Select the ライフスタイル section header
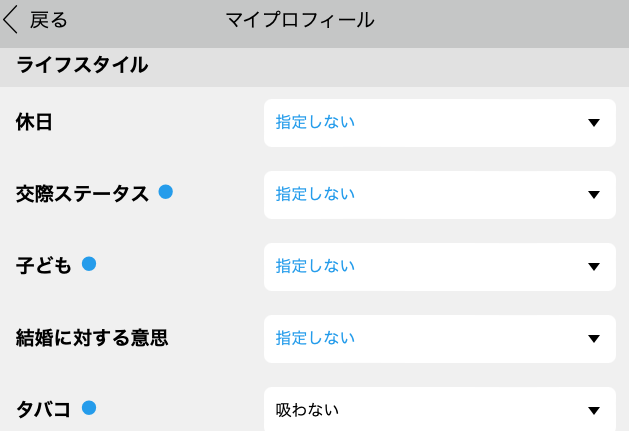The image size is (629, 431). point(82,66)
